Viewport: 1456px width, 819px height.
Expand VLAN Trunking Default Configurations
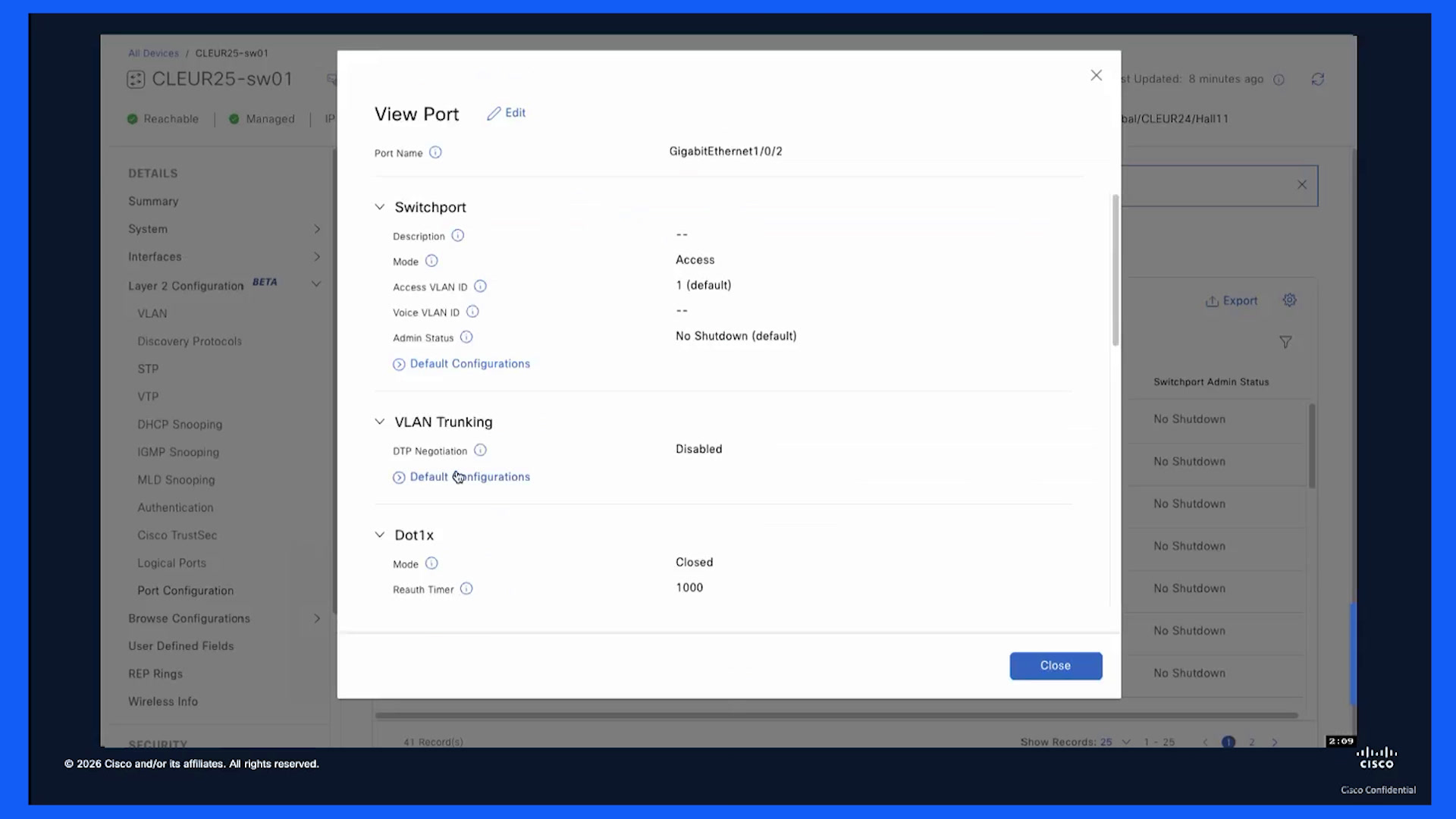[461, 477]
